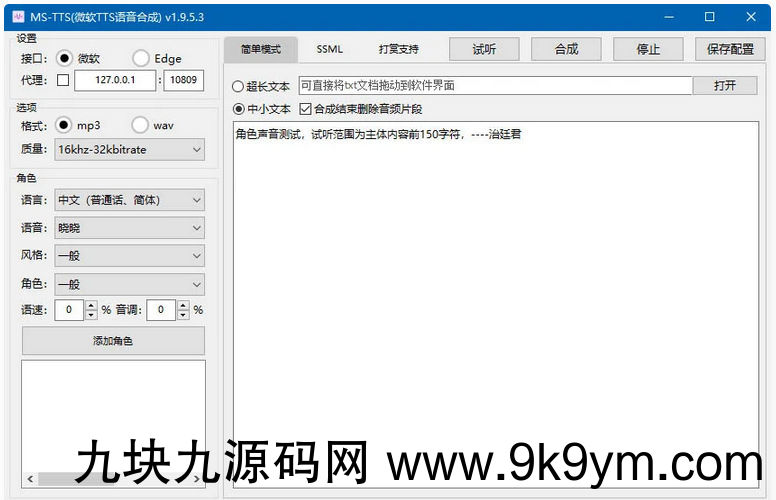This screenshot has width=776, height=500.
Task: Click the MS-TTS app icon in title bar
Action: click(17, 17)
